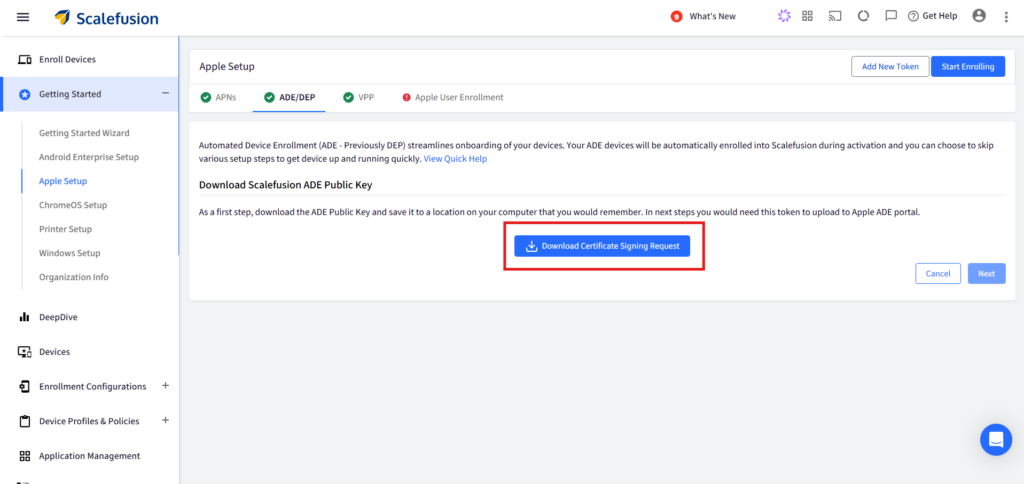Expand Enrollment Configurations section
Image resolution: width=1024 pixels, height=484 pixels.
(165, 385)
